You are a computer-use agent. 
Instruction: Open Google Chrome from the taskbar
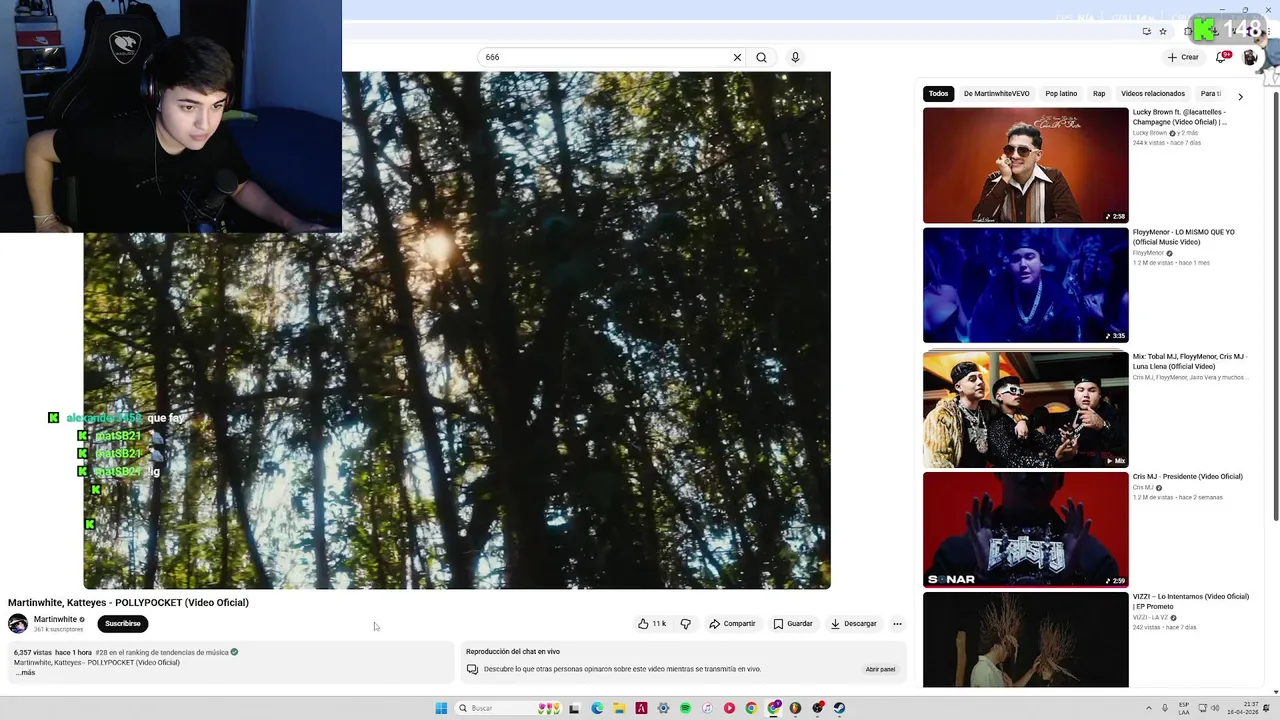751,708
